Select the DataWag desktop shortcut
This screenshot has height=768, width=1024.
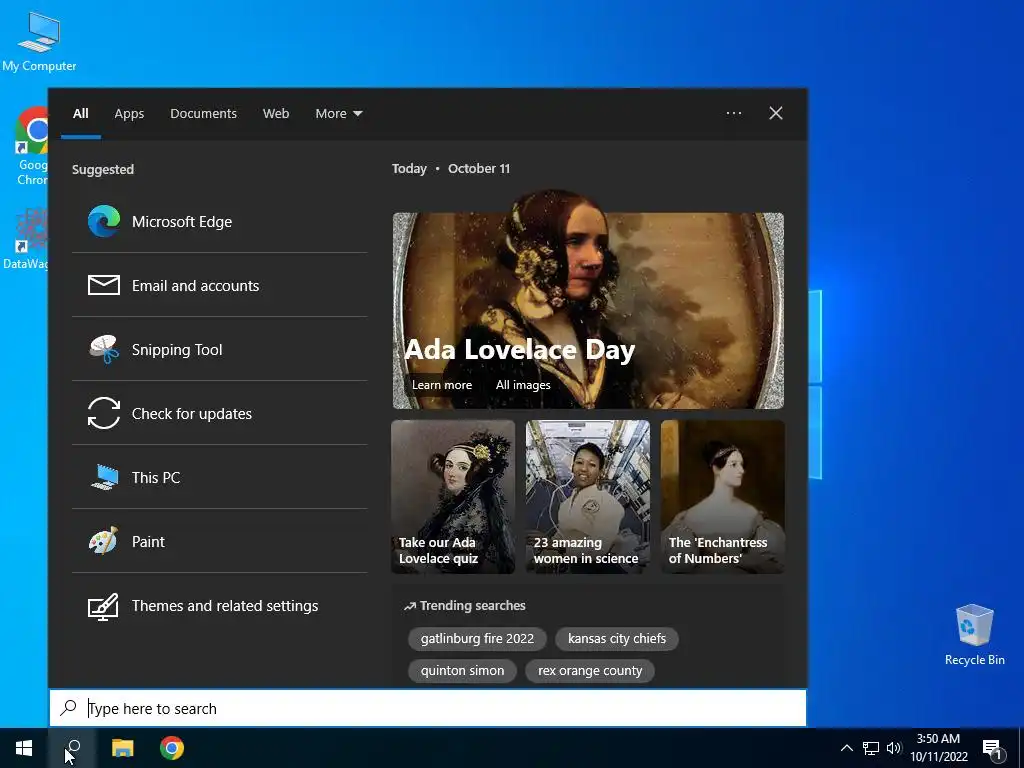(x=26, y=239)
